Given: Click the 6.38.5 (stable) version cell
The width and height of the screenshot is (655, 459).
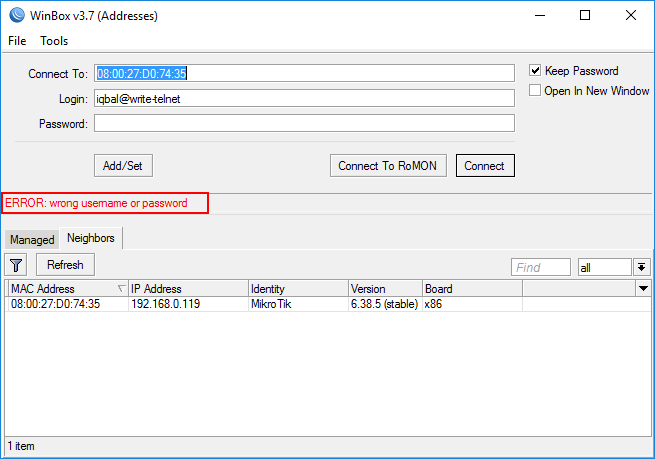Looking at the screenshot, I should (x=384, y=304).
